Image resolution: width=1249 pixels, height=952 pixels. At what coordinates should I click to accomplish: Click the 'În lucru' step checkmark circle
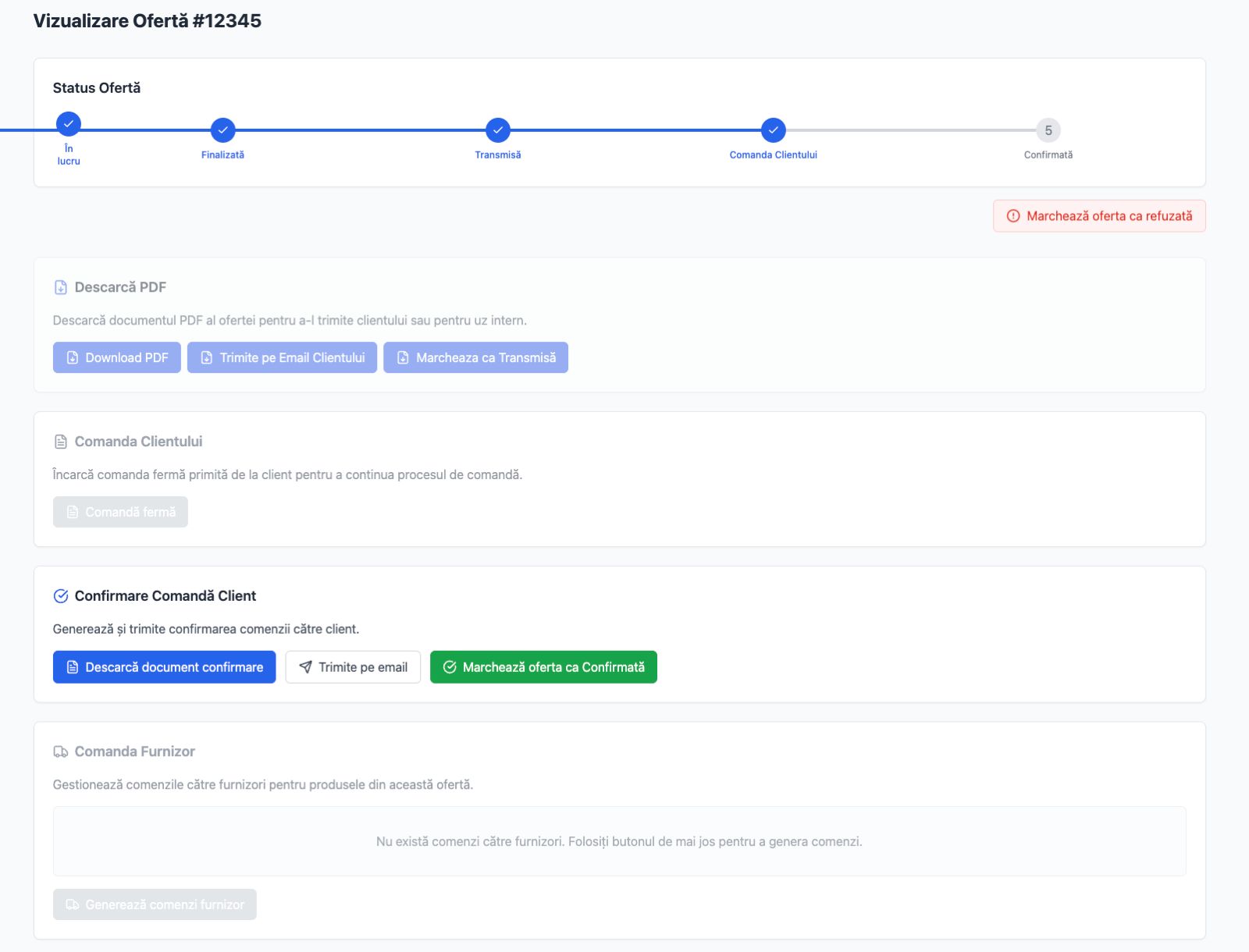69,124
